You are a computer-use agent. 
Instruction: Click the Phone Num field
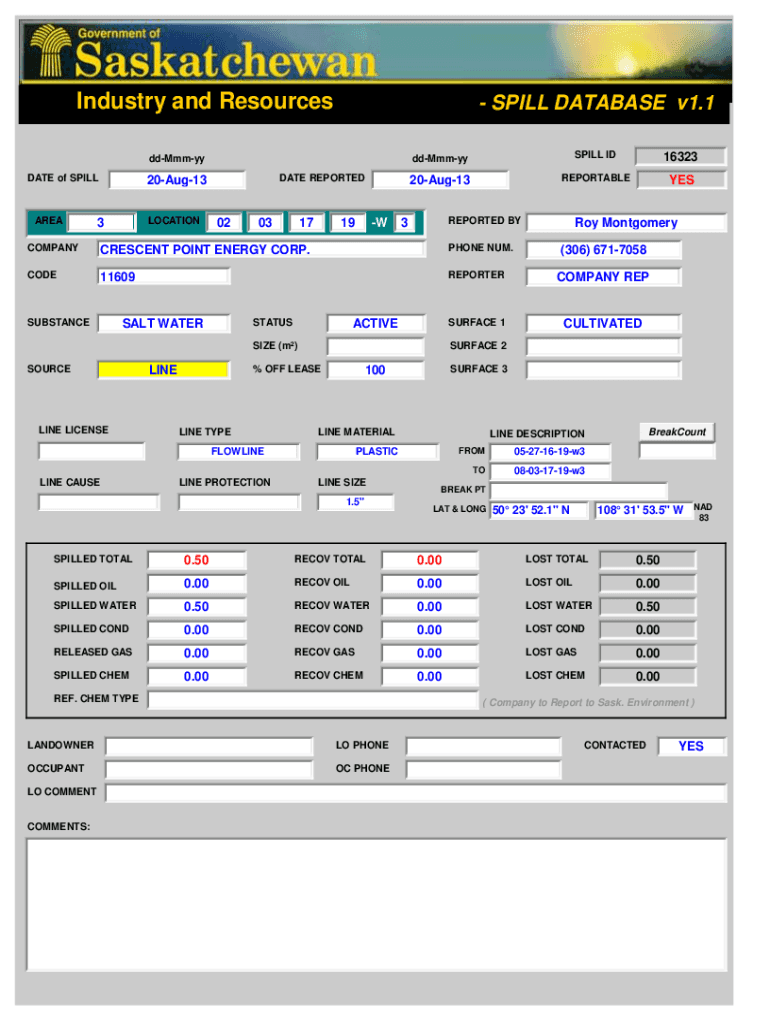tap(603, 250)
